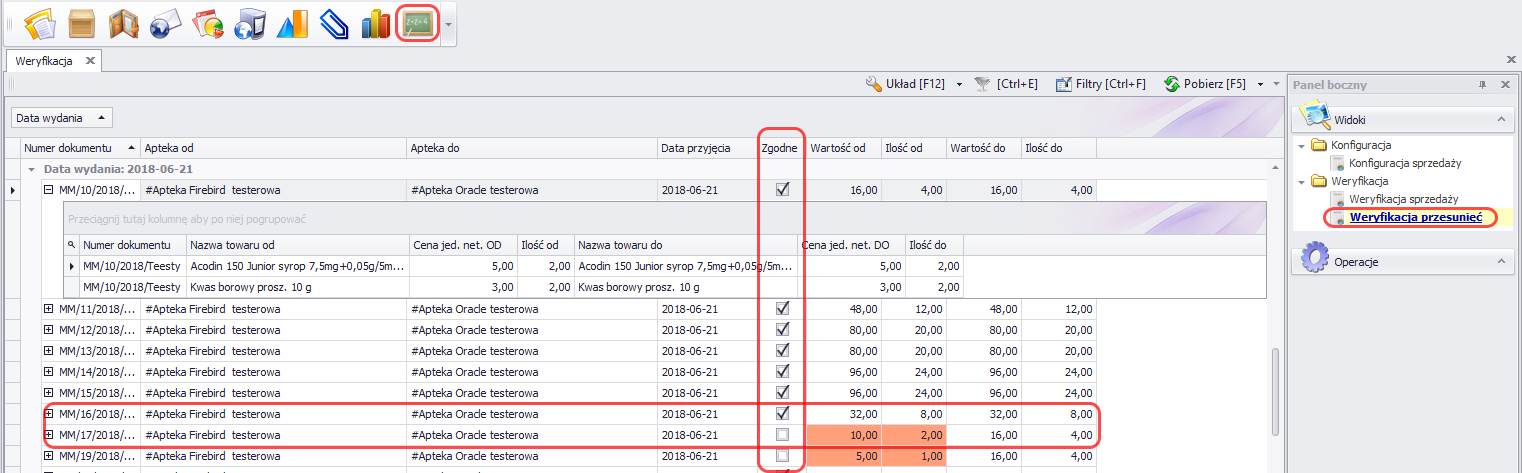Viewport: 1522px width, 473px height.
Task: Switch to the Weryfikacja tab
Action: coord(44,61)
